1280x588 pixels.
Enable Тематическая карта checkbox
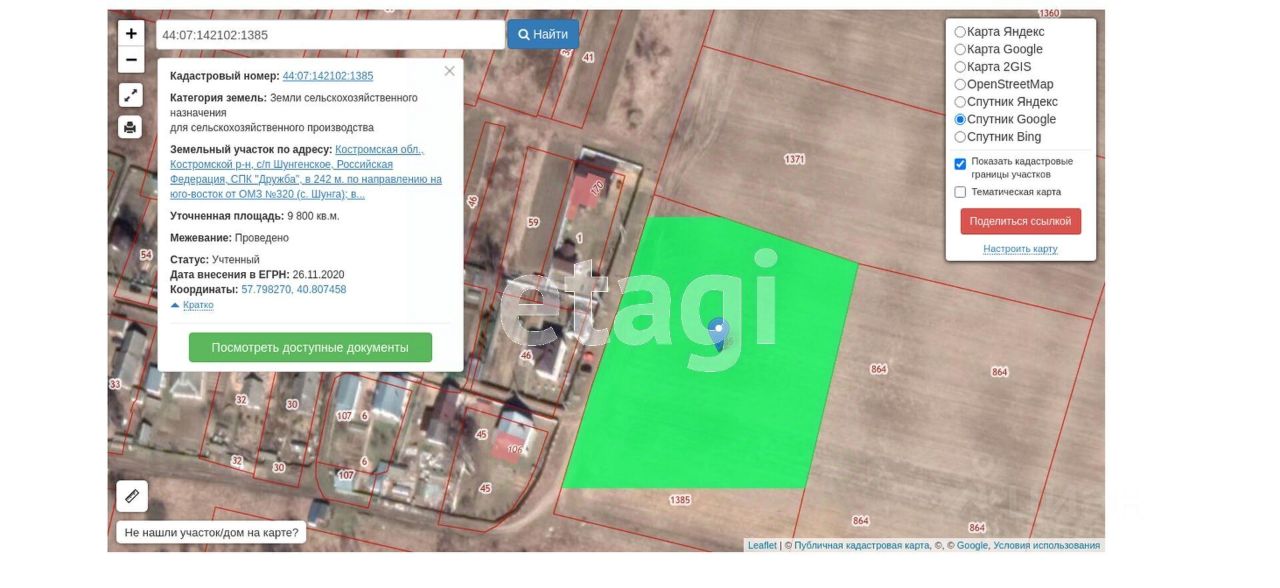coord(960,192)
